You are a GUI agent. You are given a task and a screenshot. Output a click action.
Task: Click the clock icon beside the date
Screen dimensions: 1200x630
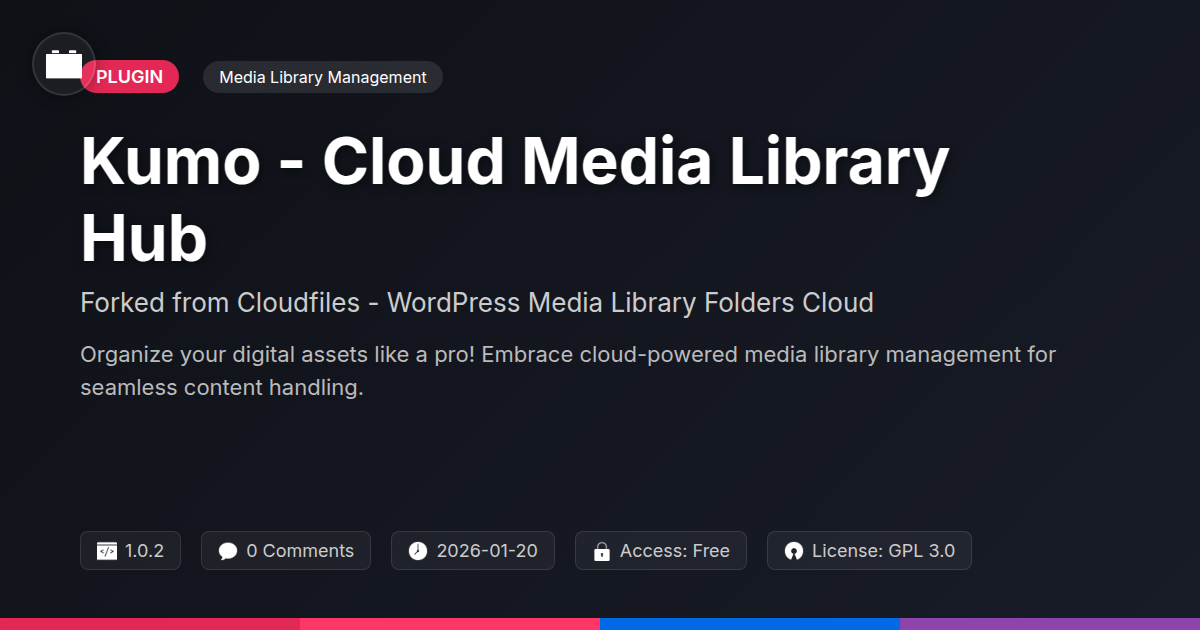pyautogui.click(x=418, y=551)
